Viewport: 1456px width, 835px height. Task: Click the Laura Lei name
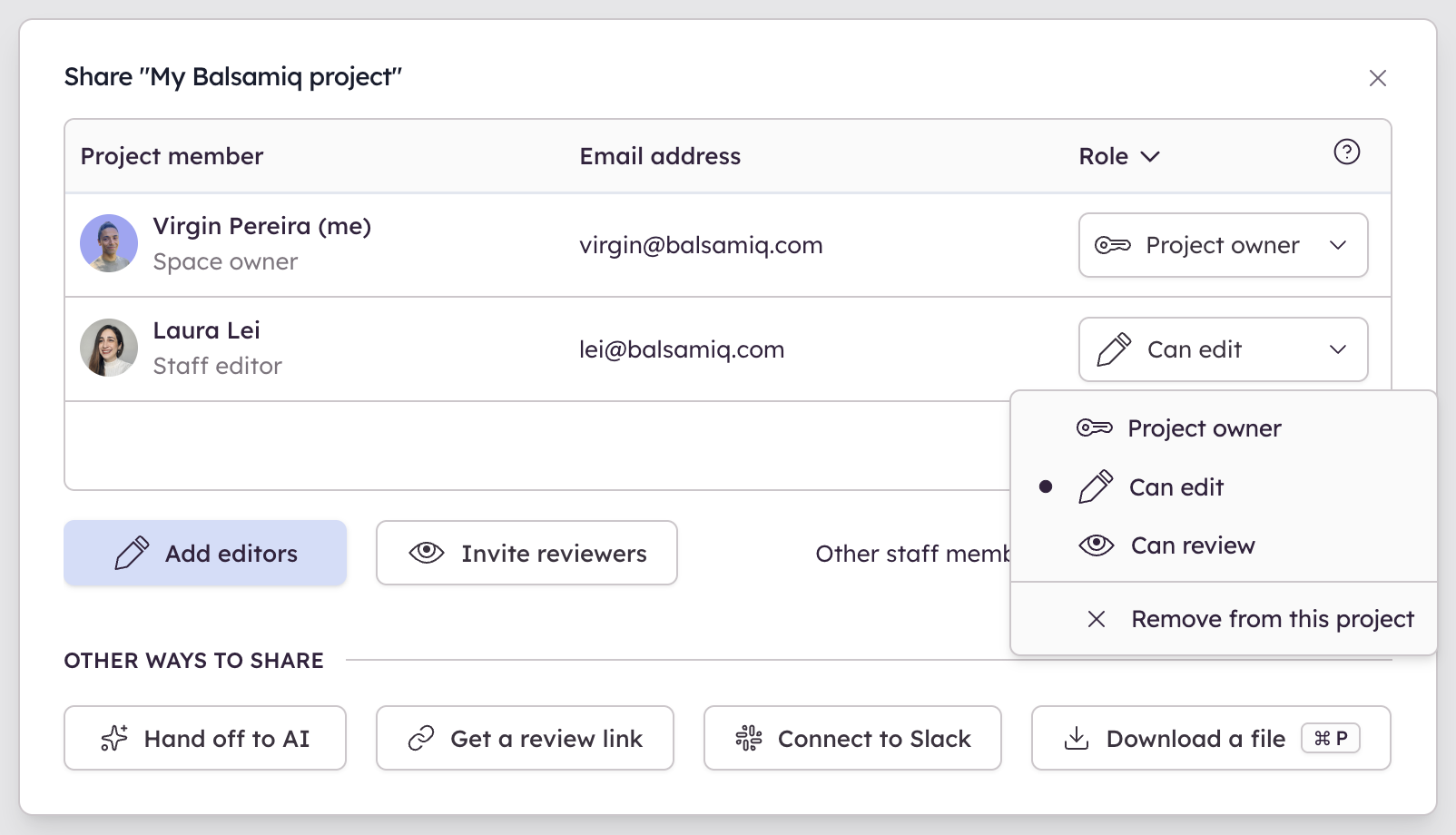click(x=206, y=330)
